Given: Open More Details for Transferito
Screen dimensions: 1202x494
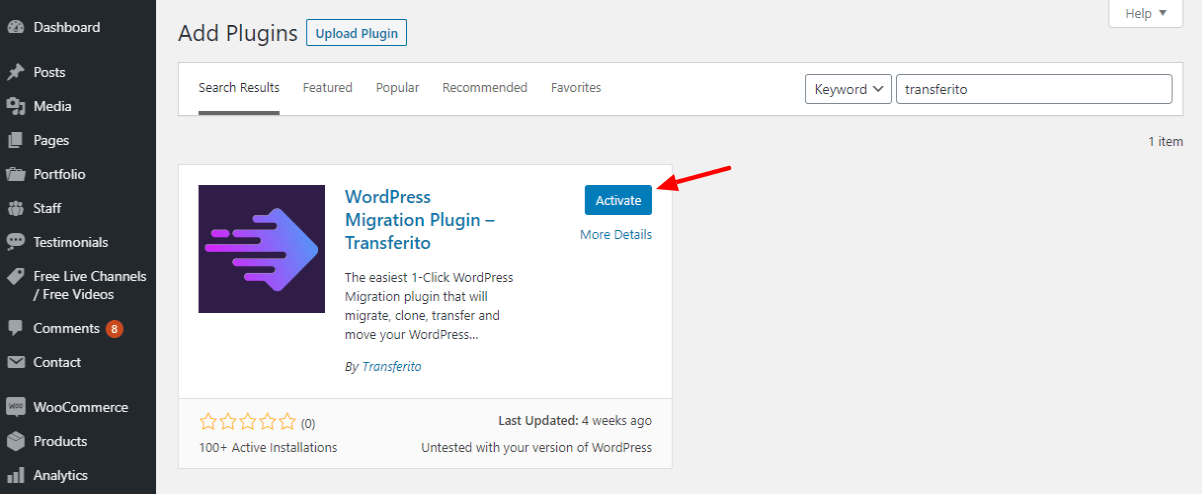Looking at the screenshot, I should pos(616,235).
